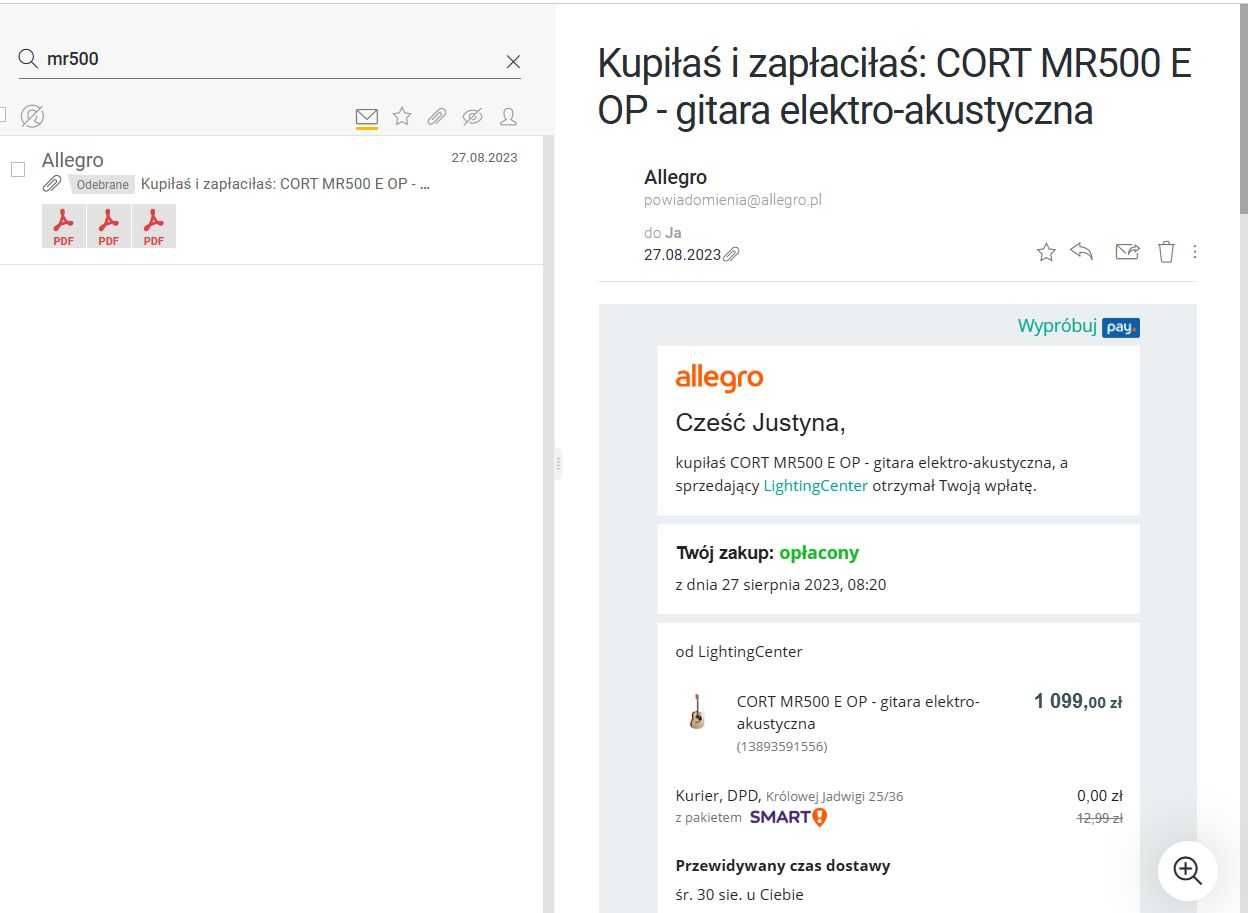Click 'Przewidywany czas dostawy' heading

tap(783, 866)
